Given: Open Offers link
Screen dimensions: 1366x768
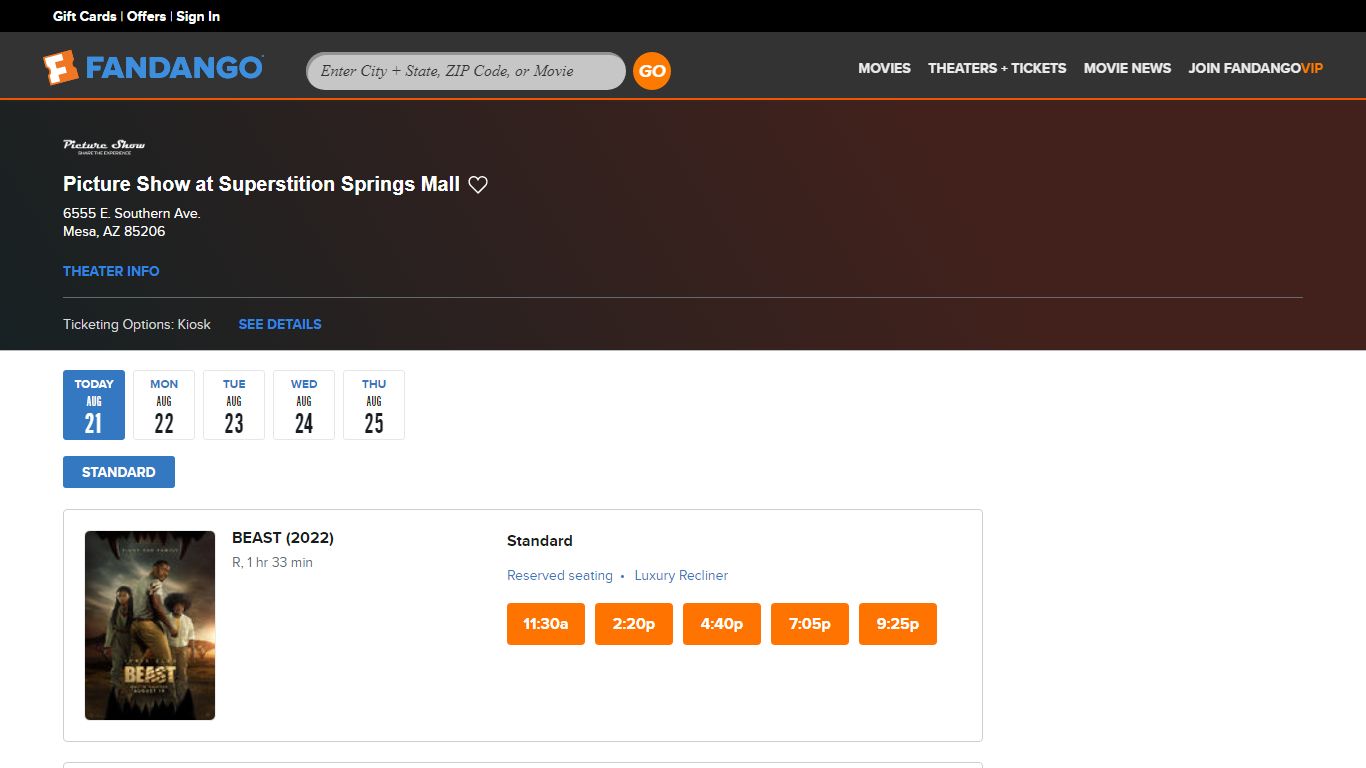Looking at the screenshot, I should [146, 16].
